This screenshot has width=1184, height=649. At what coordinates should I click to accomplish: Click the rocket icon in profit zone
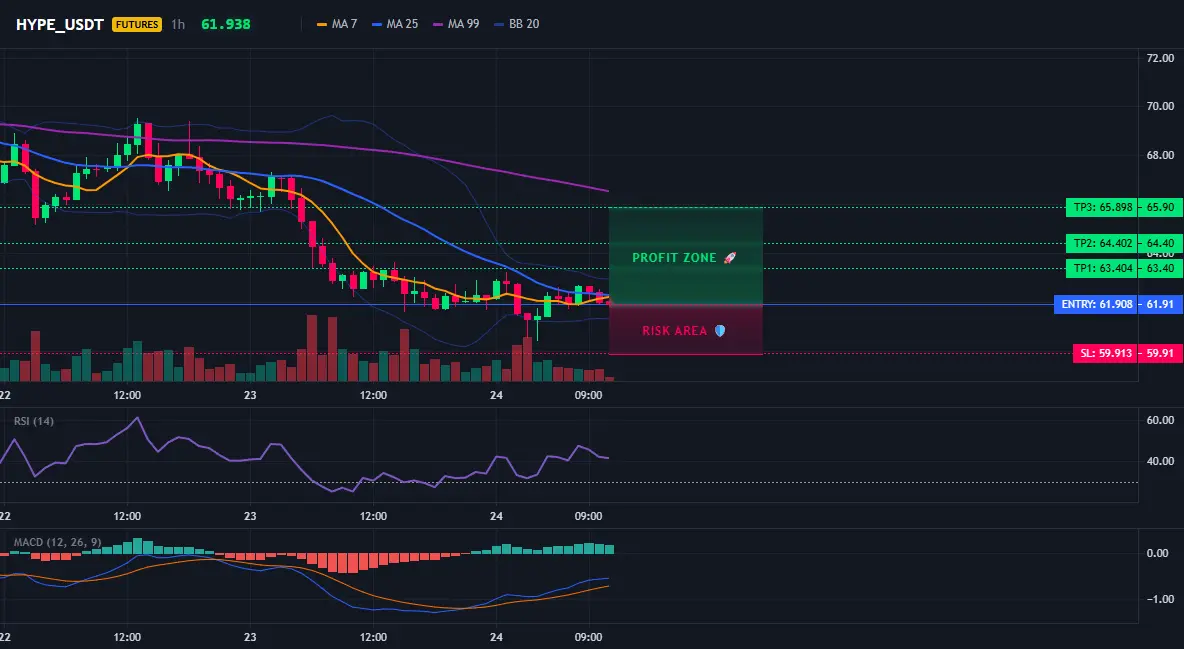[729, 258]
